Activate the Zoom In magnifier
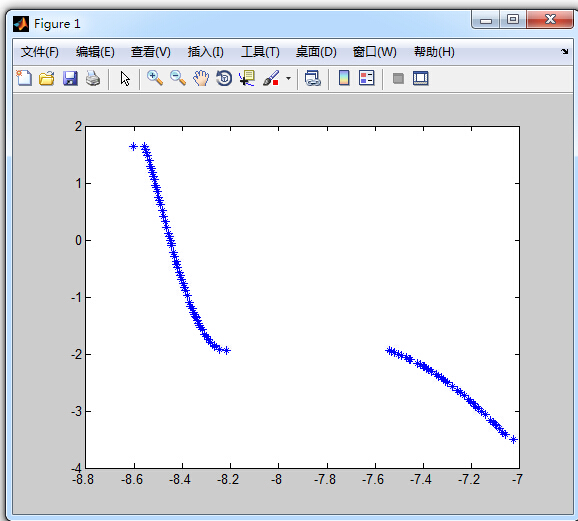The height and width of the screenshot is (521, 578). [155, 78]
